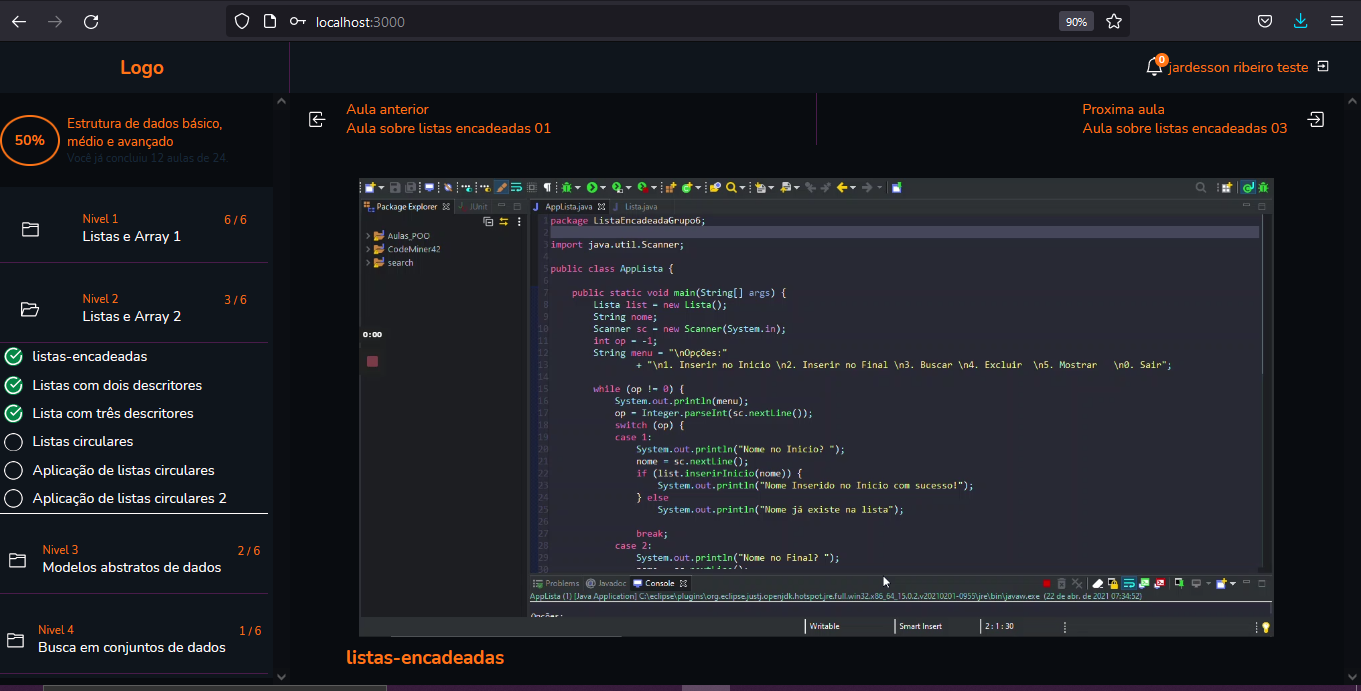Go to Proxima aula about listas encadeadas 03
The width and height of the screenshot is (1361, 691).
pos(1185,119)
